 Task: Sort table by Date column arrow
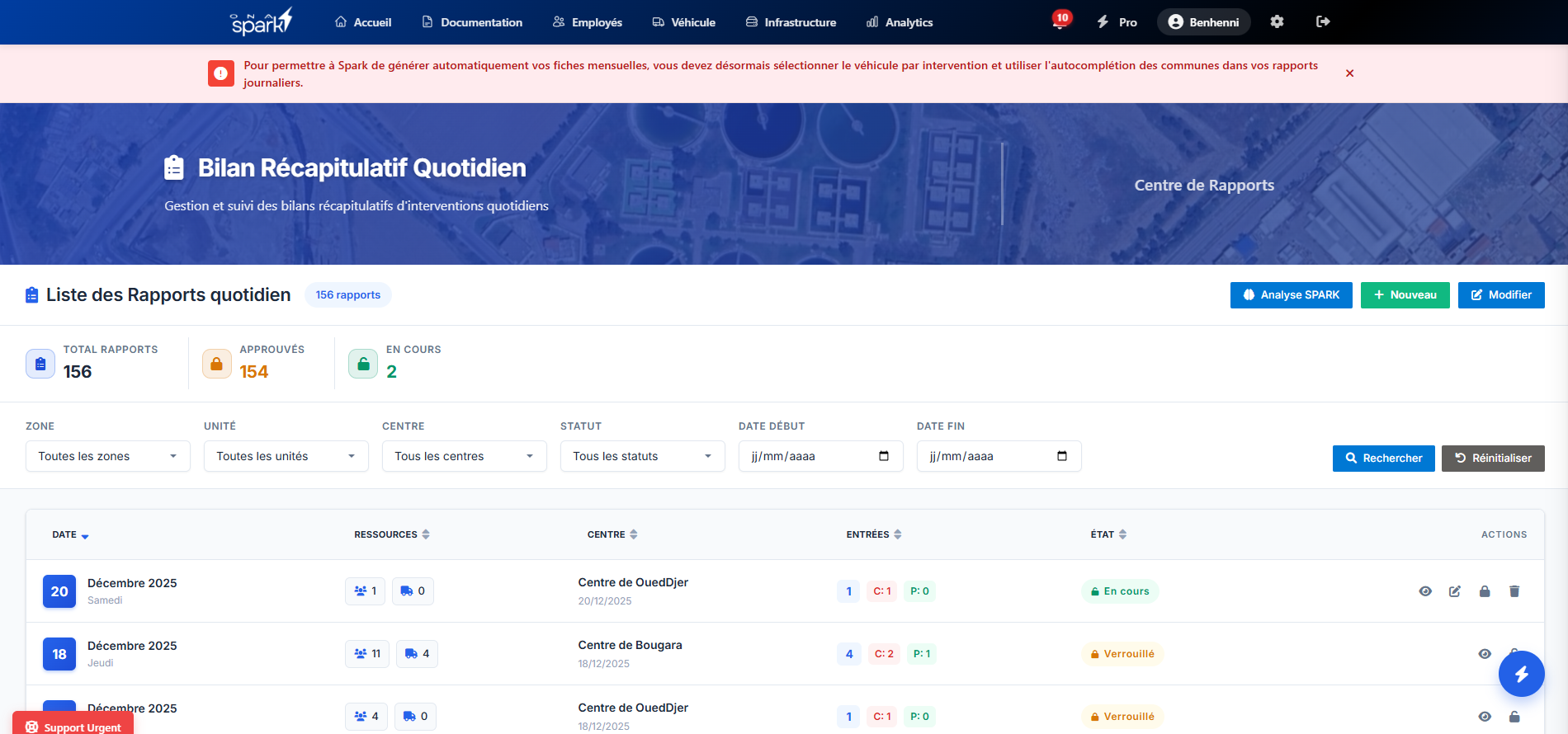[85, 536]
